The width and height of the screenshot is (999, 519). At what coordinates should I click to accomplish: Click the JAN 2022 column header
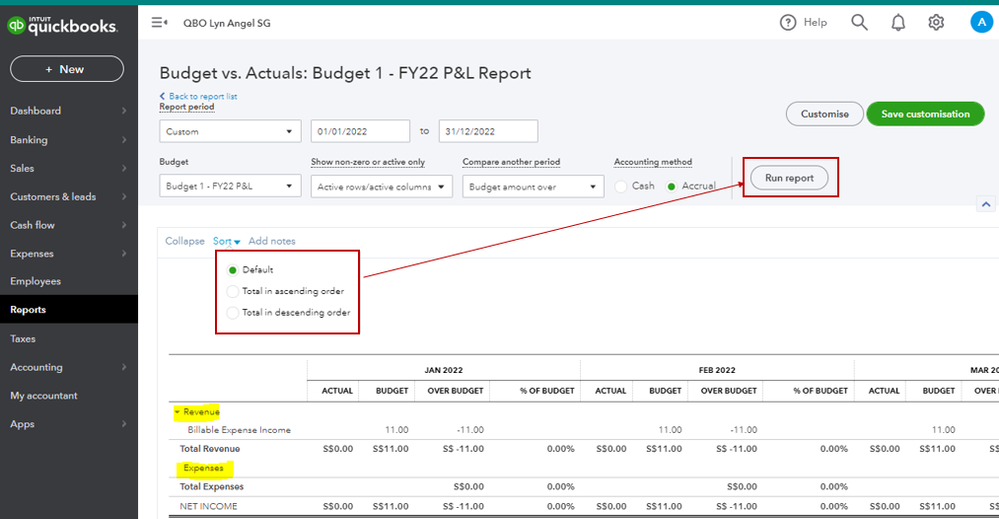point(443,370)
